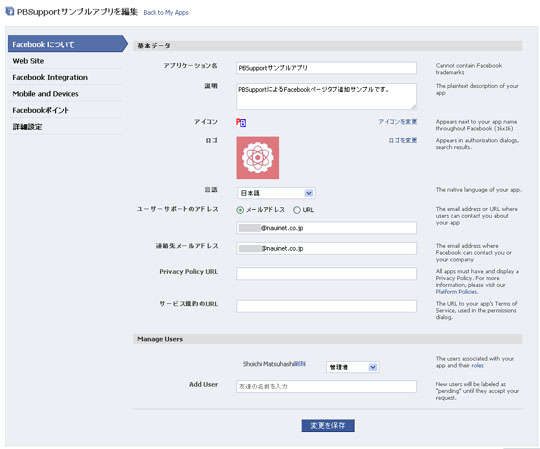540x449 pixels.
Task: Open the 日本語 language dropdown
Action: [x=276, y=193]
